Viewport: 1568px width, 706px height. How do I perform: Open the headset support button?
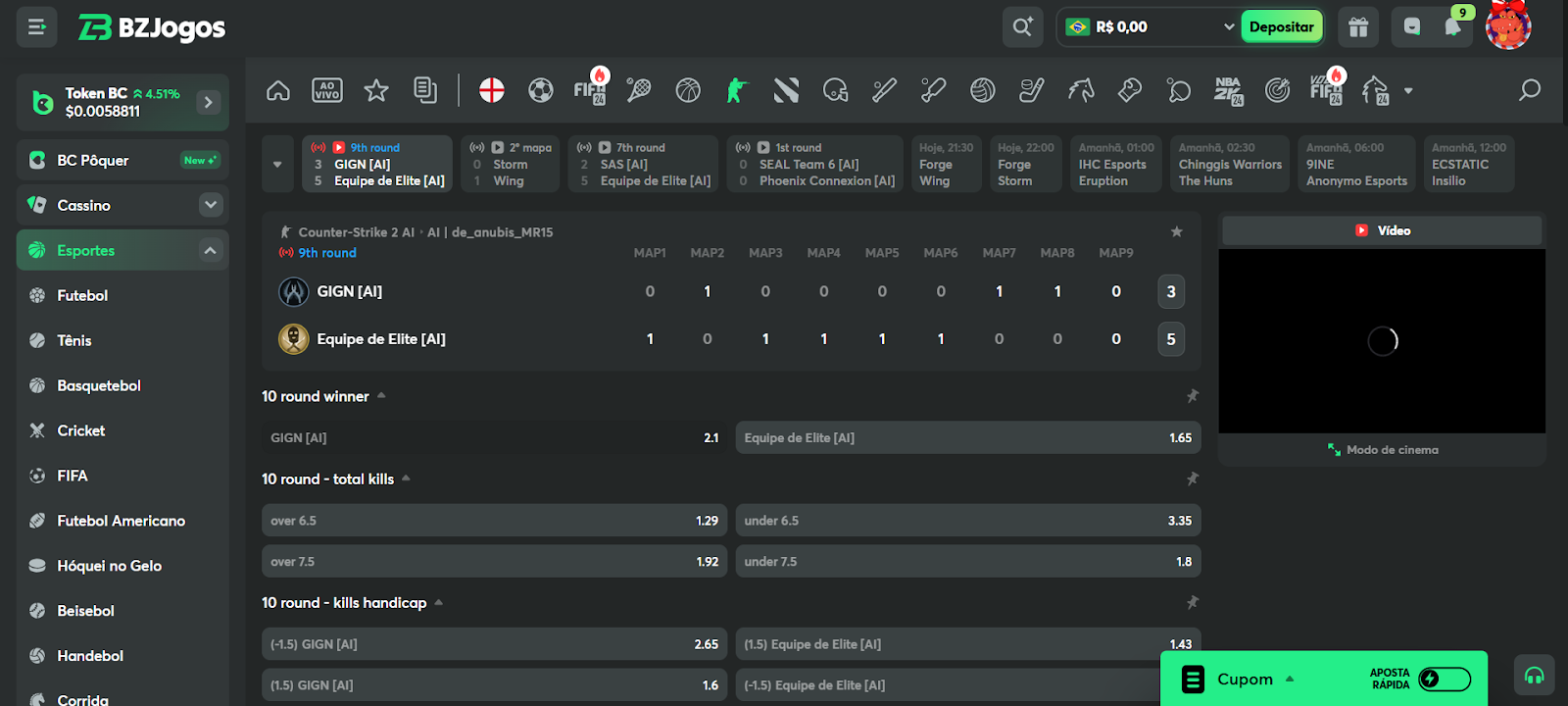tap(1535, 675)
